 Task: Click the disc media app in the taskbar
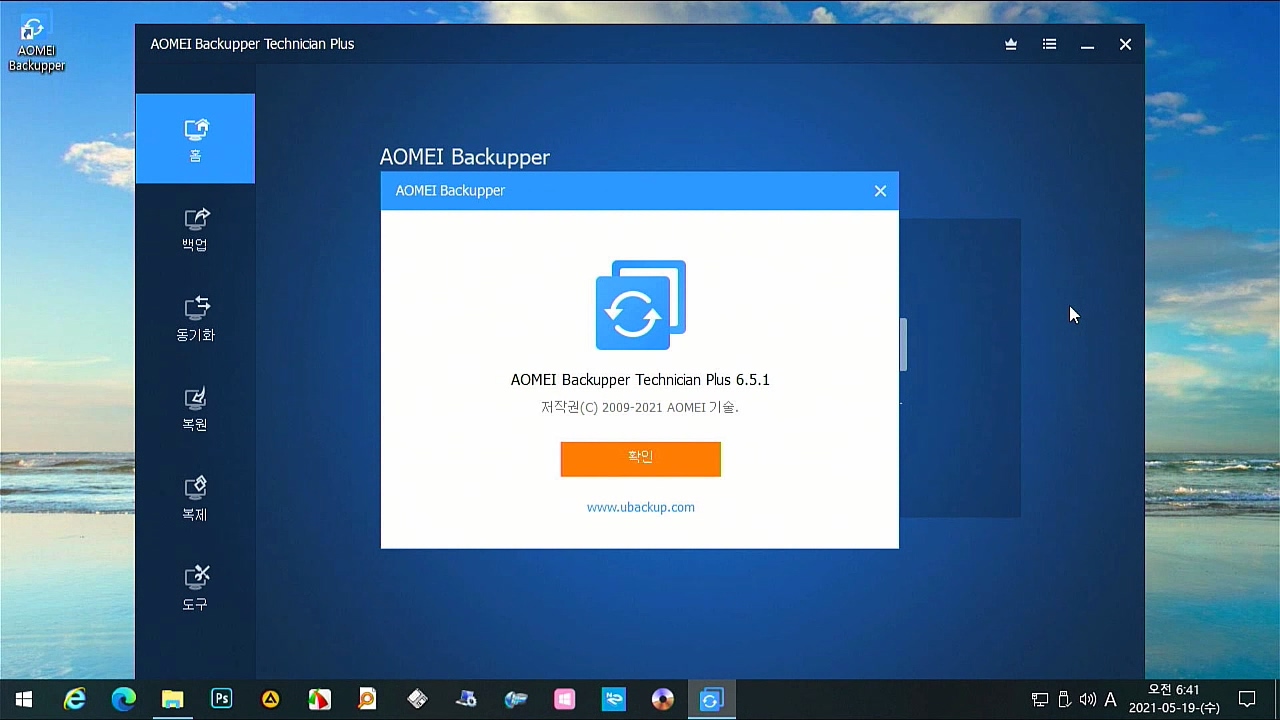tap(662, 699)
